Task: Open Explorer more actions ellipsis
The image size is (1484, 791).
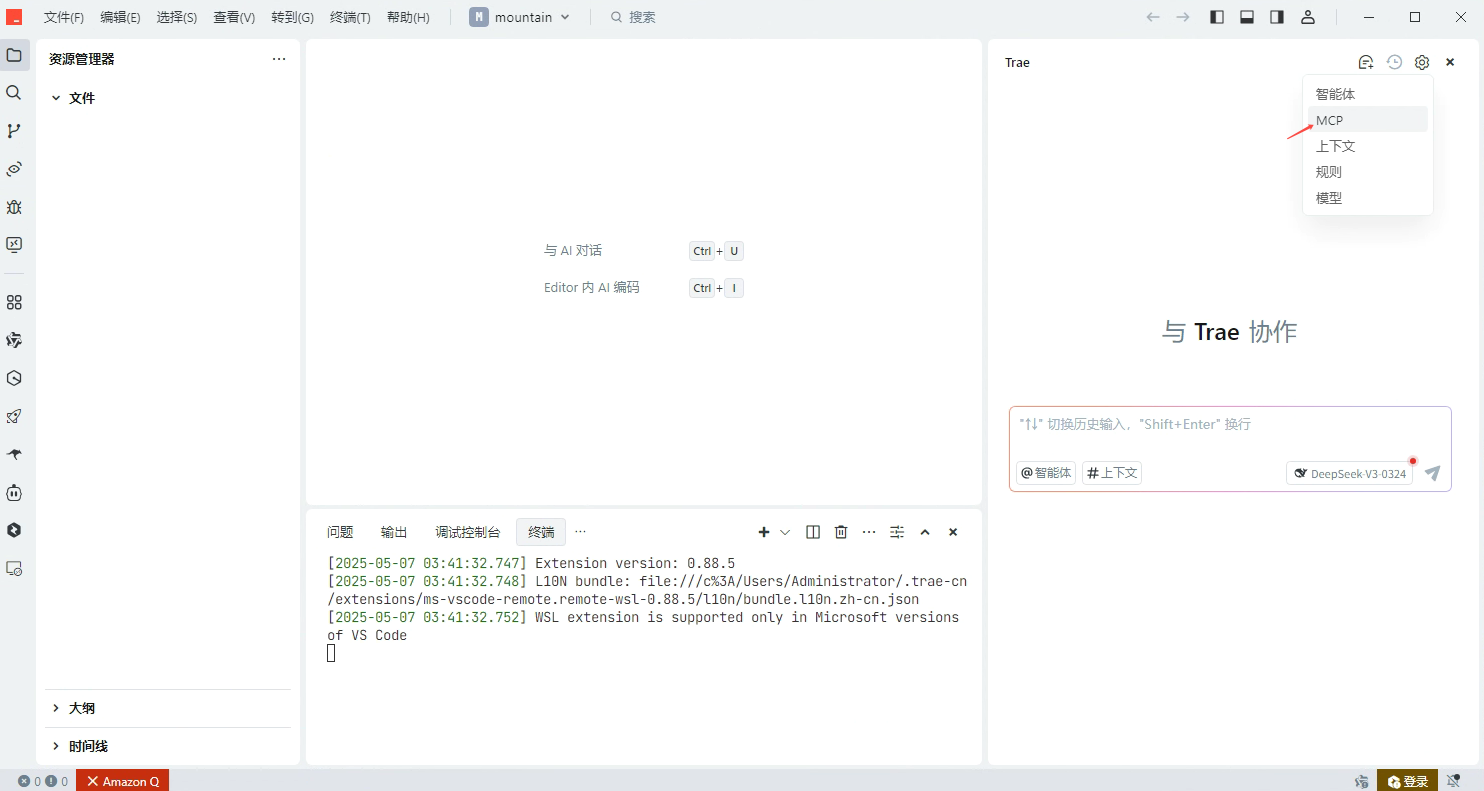Action: tap(279, 59)
